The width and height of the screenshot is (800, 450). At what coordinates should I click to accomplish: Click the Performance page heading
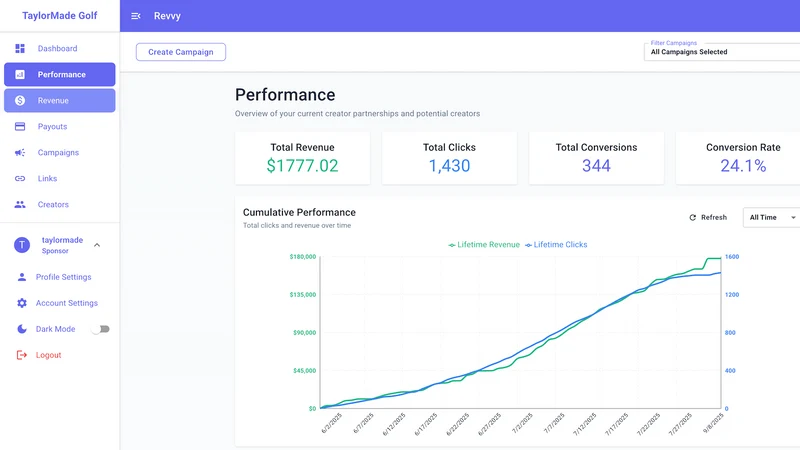(285, 95)
